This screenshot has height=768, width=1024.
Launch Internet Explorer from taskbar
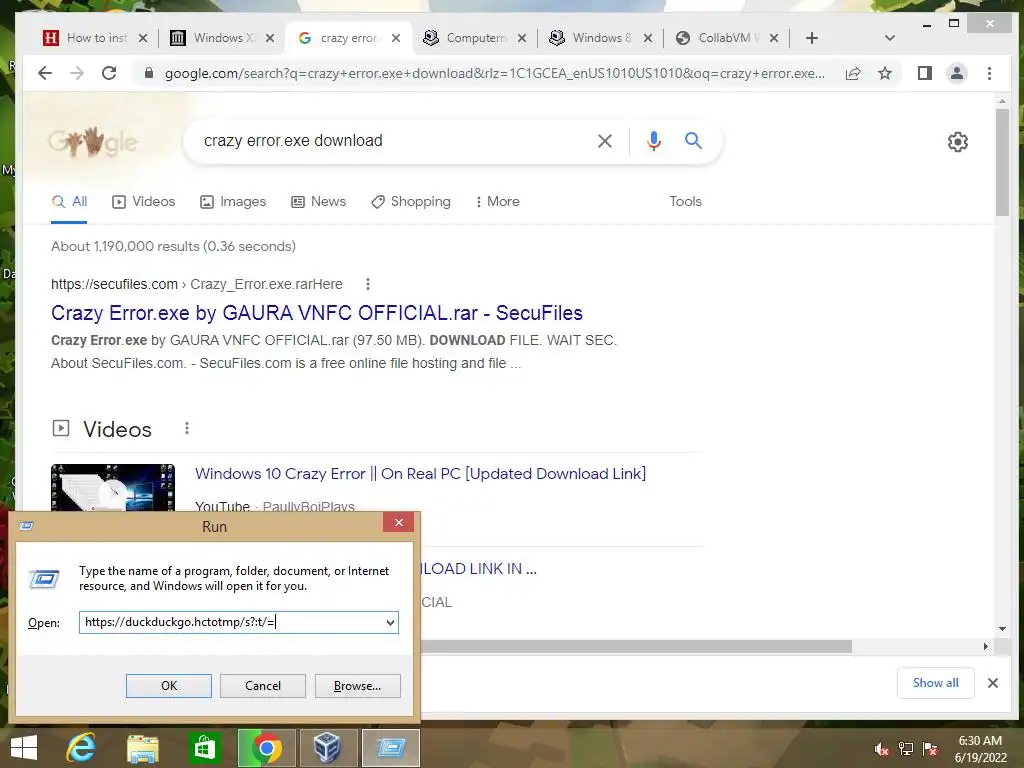[x=81, y=748]
